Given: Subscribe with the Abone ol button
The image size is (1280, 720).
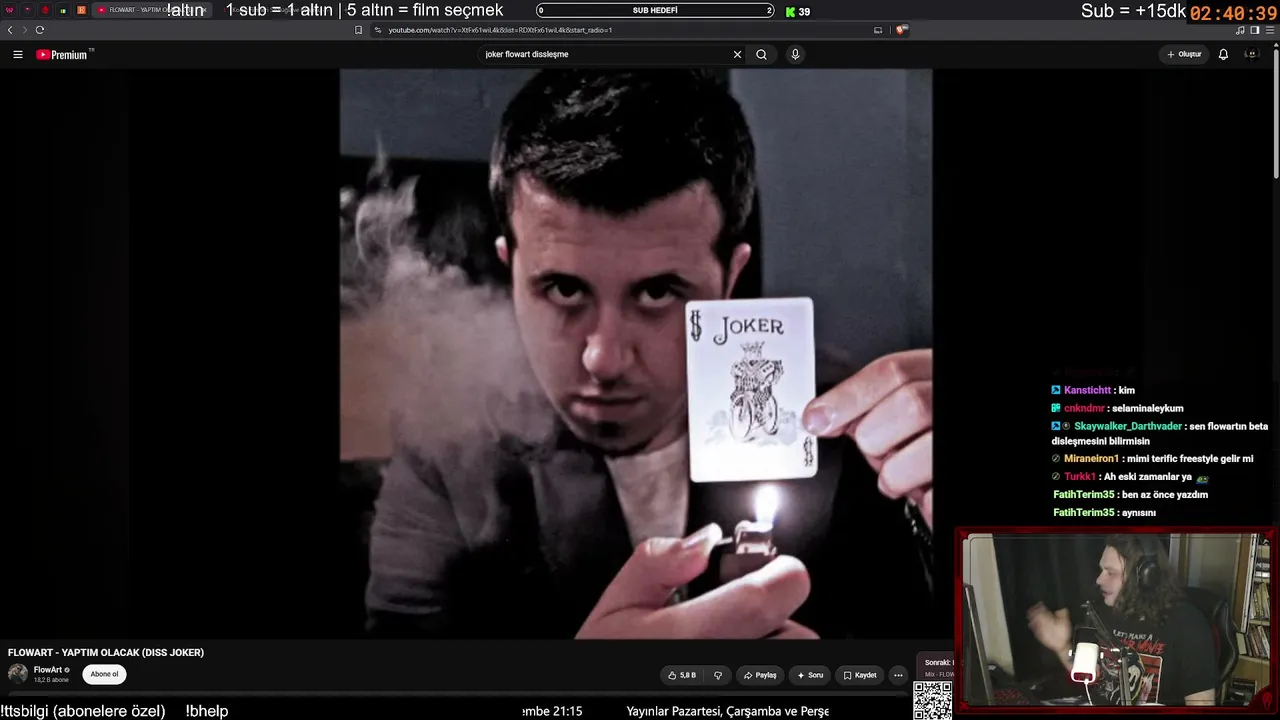Looking at the screenshot, I should pos(104,674).
